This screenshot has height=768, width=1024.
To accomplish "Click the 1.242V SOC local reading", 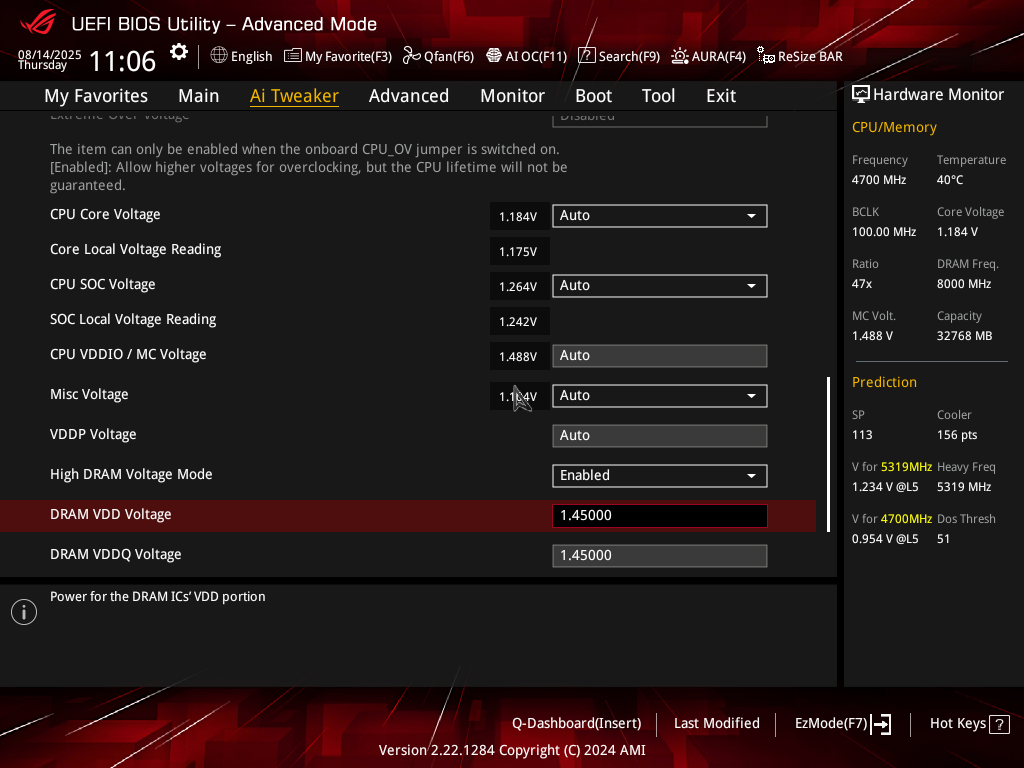I will click(519, 321).
